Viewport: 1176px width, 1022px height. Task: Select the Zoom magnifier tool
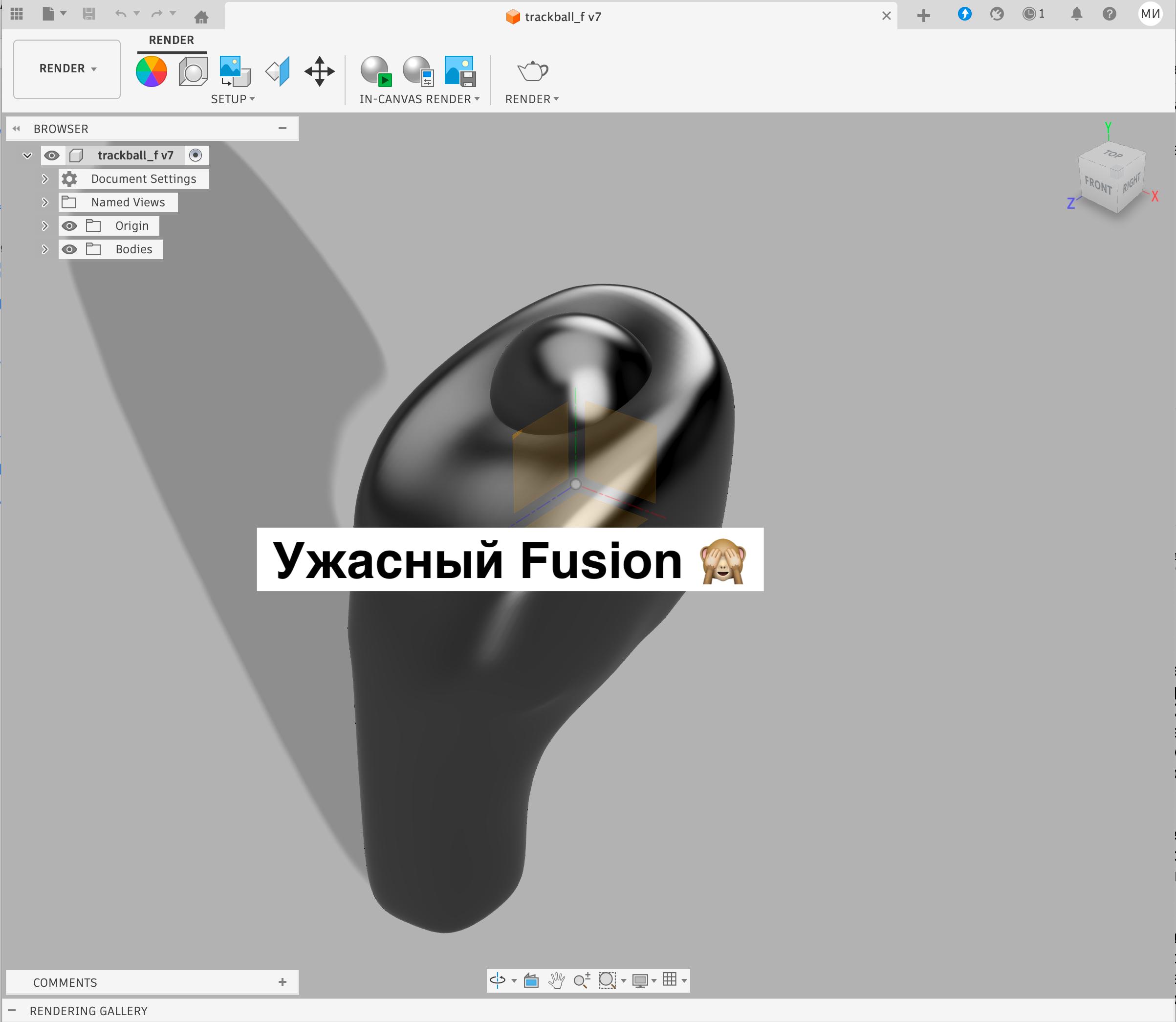pos(582,980)
